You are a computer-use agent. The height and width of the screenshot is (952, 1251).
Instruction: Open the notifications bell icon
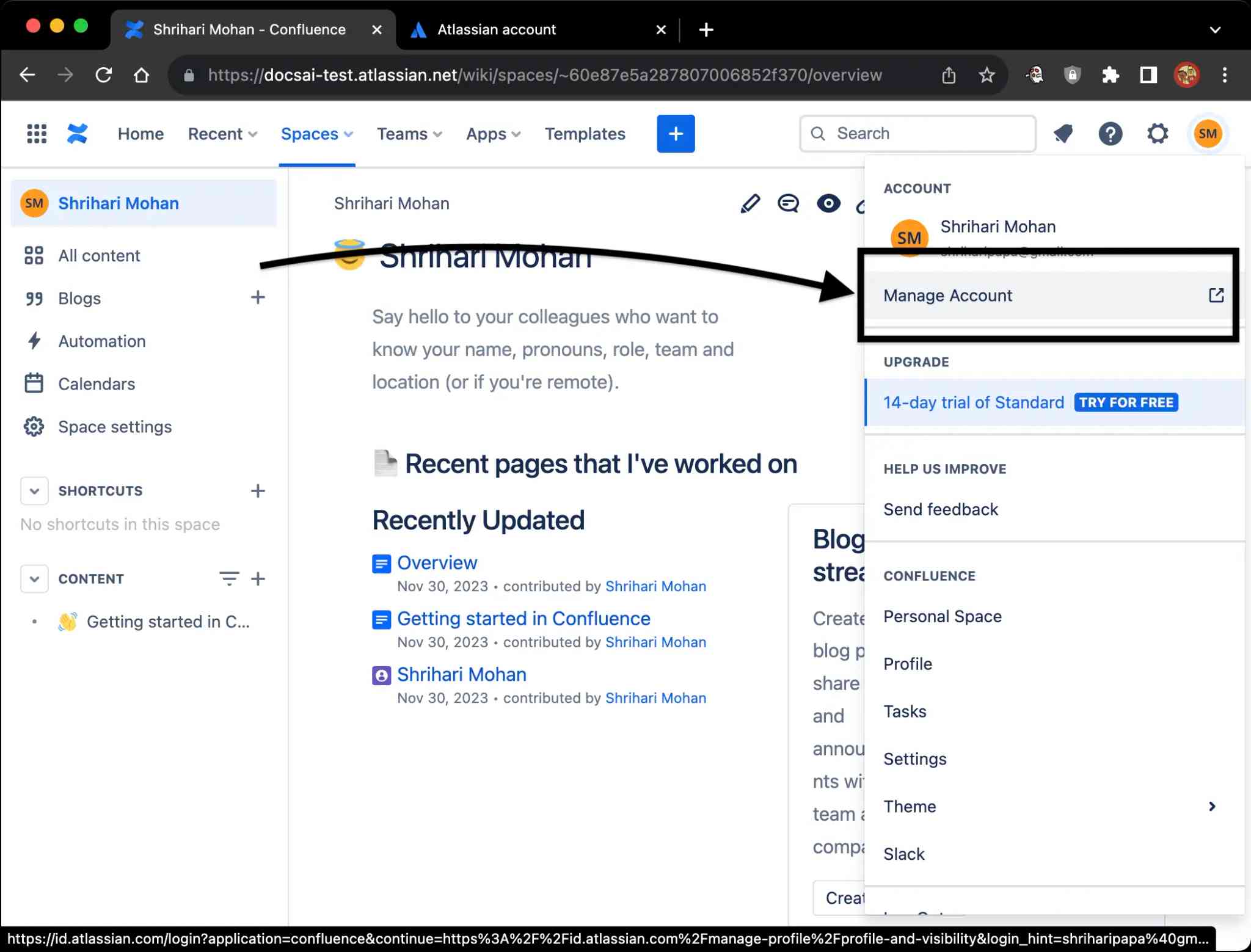(x=1063, y=134)
